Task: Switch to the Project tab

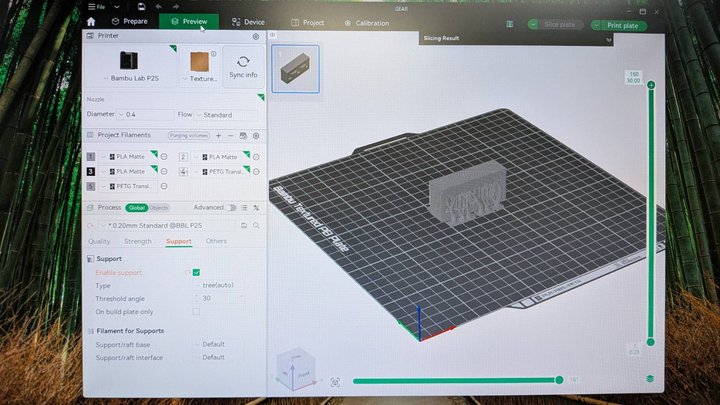Action: coord(307,22)
